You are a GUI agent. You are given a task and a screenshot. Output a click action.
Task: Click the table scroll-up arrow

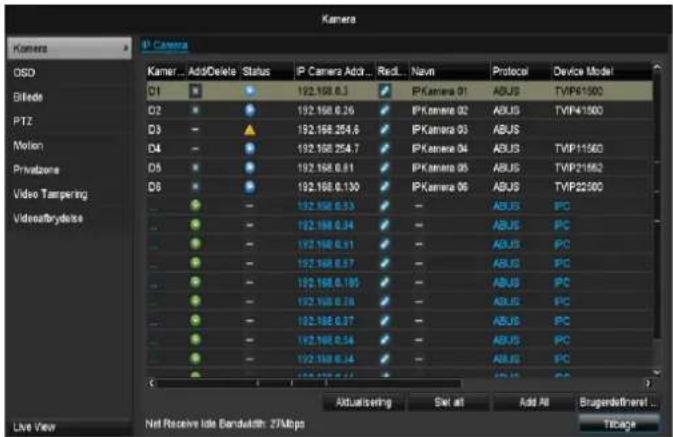(657, 67)
